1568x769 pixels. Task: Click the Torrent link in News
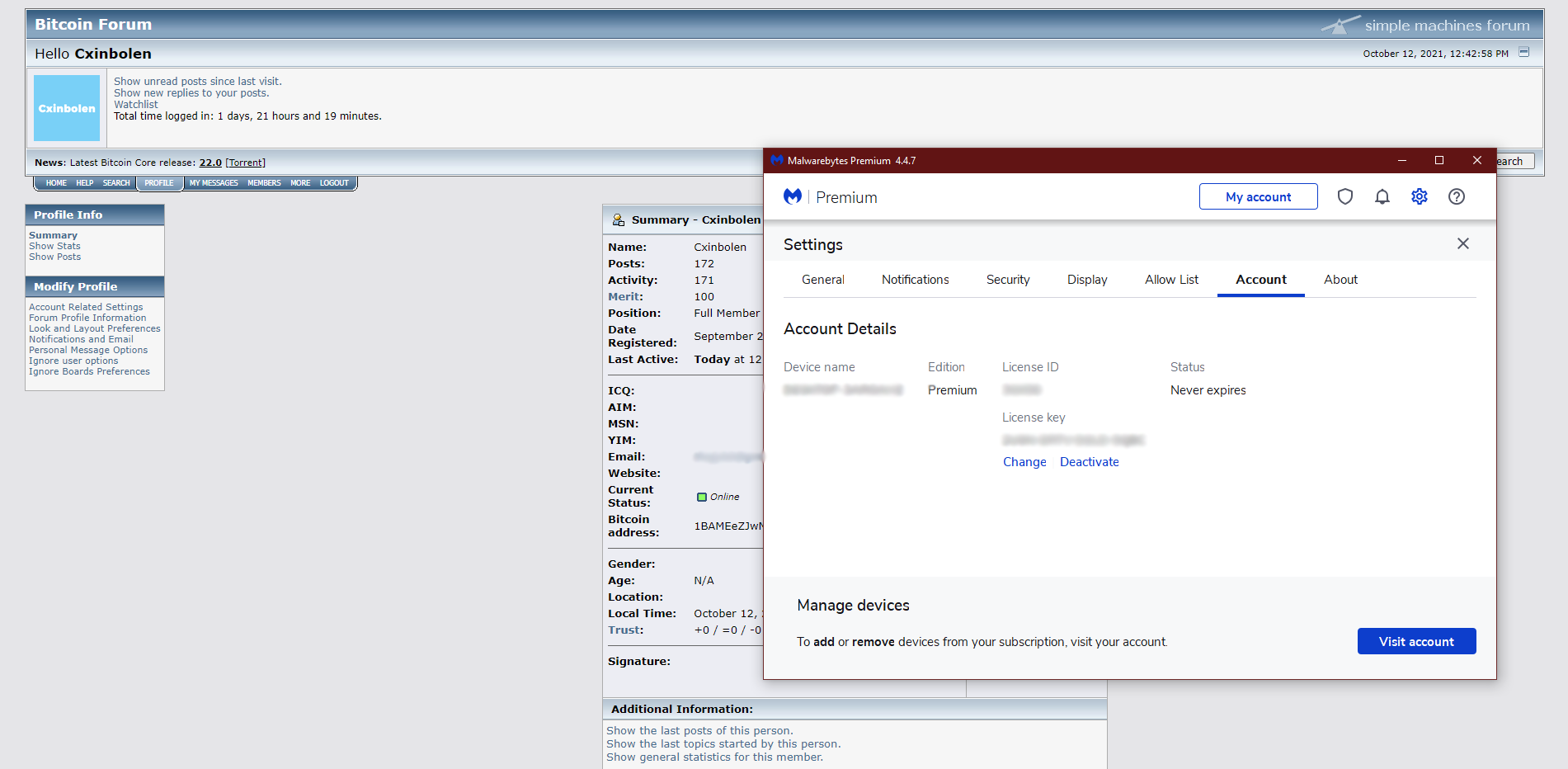pyautogui.click(x=246, y=163)
